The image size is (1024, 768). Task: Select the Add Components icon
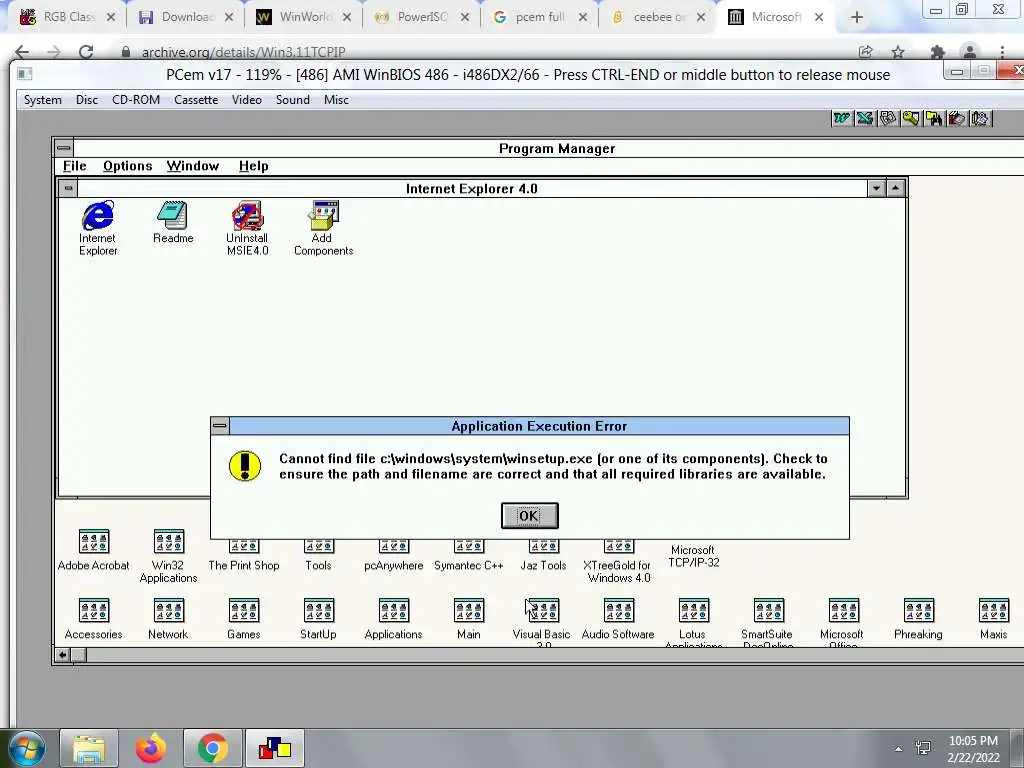pos(323,228)
